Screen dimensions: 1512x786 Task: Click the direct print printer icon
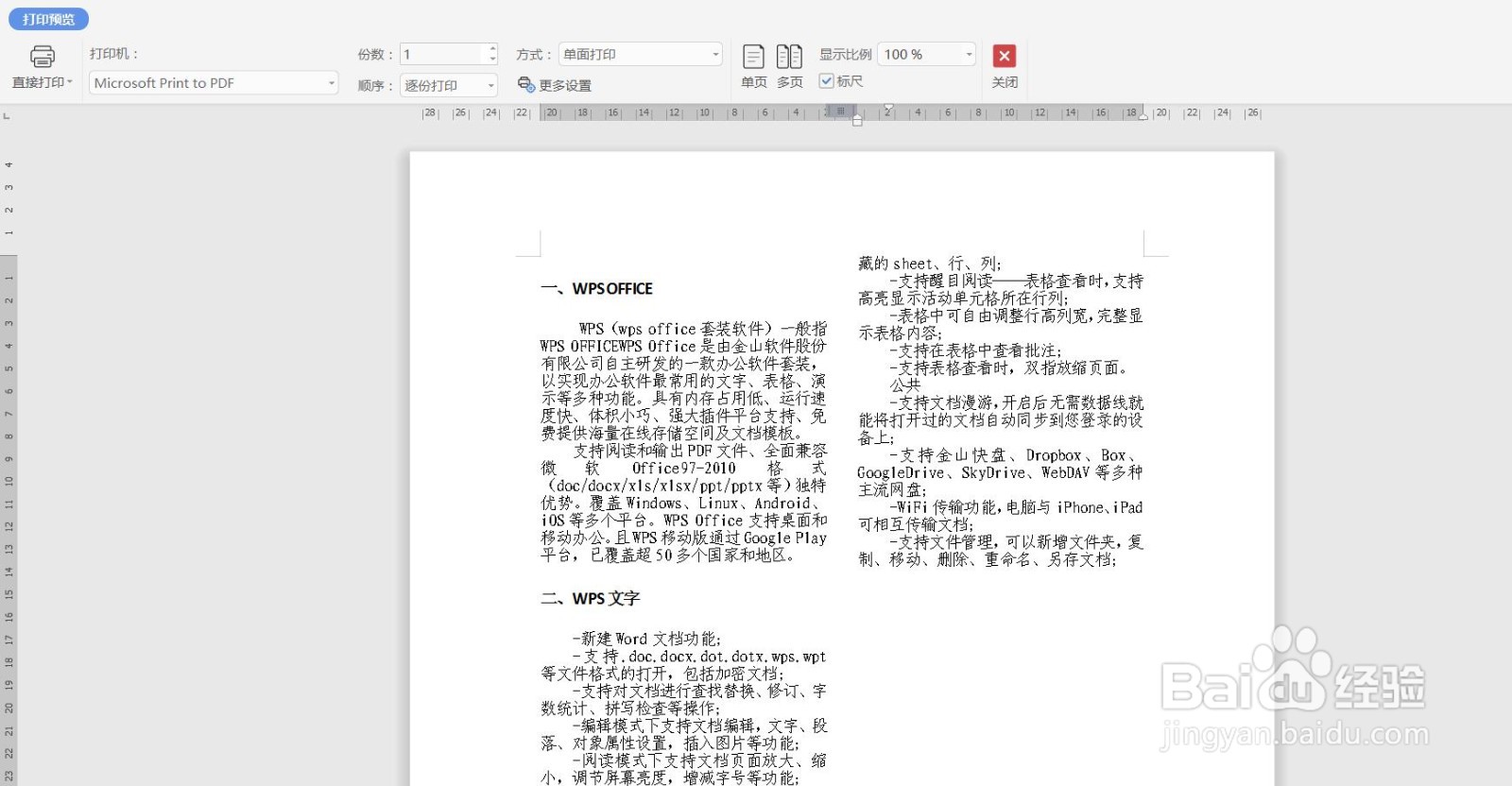(43, 56)
